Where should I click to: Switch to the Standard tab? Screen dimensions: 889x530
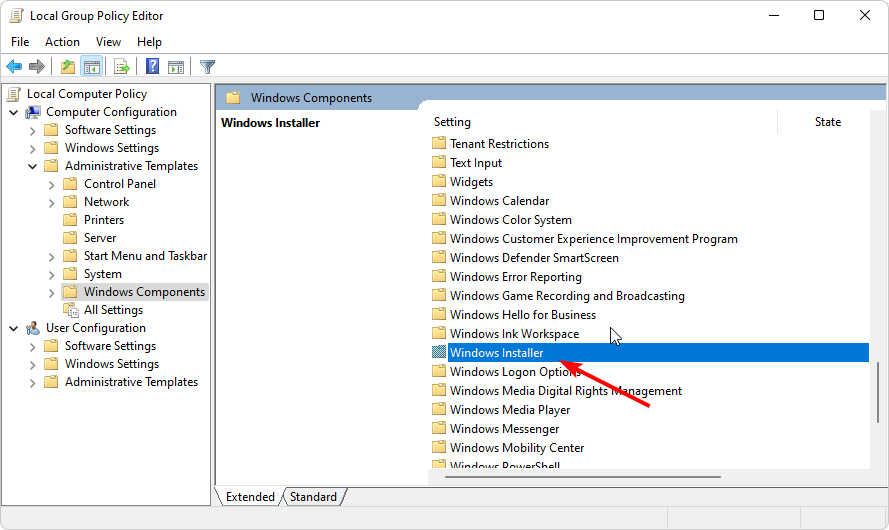coord(313,497)
